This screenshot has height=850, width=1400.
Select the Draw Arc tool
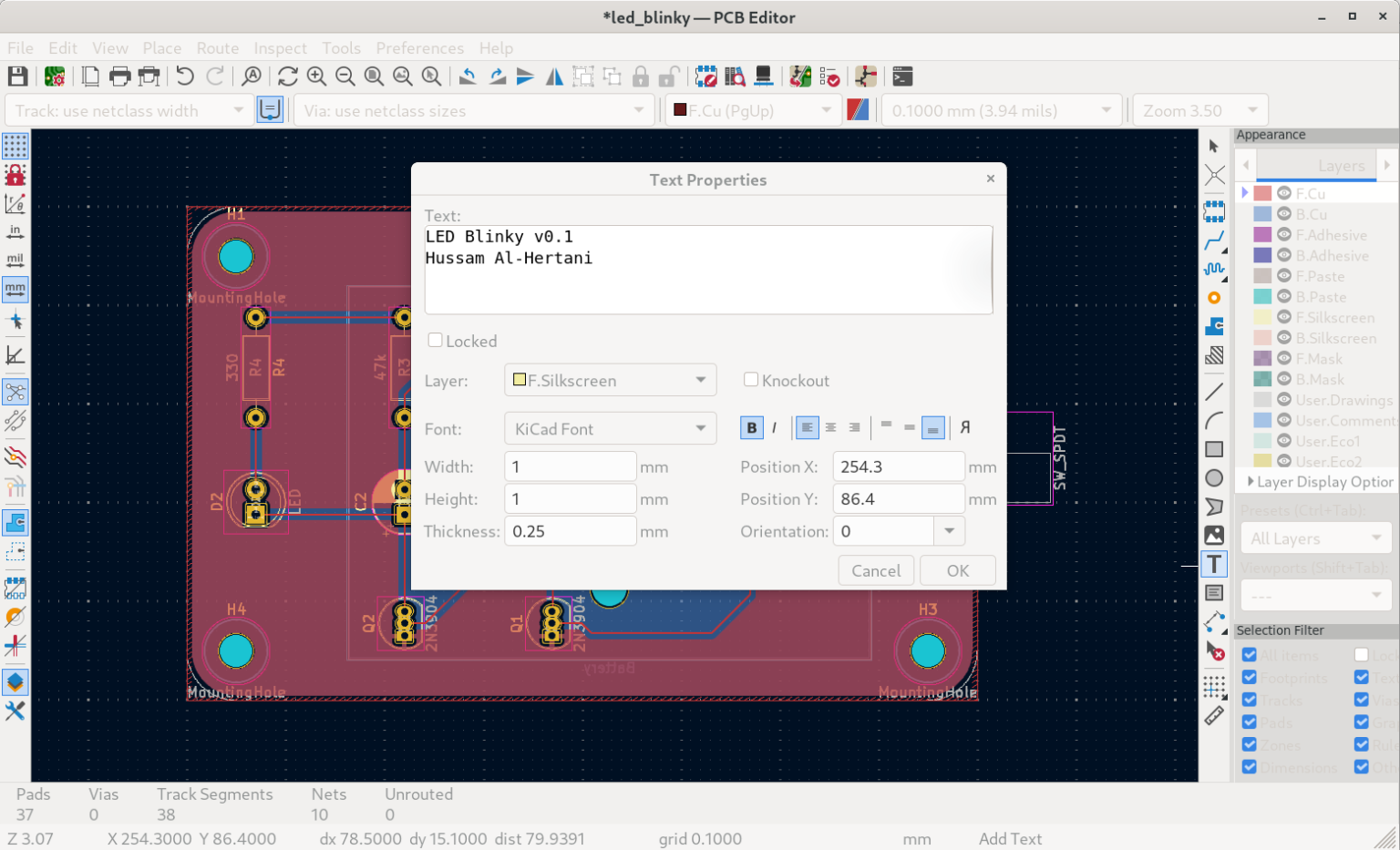pos(1214,419)
